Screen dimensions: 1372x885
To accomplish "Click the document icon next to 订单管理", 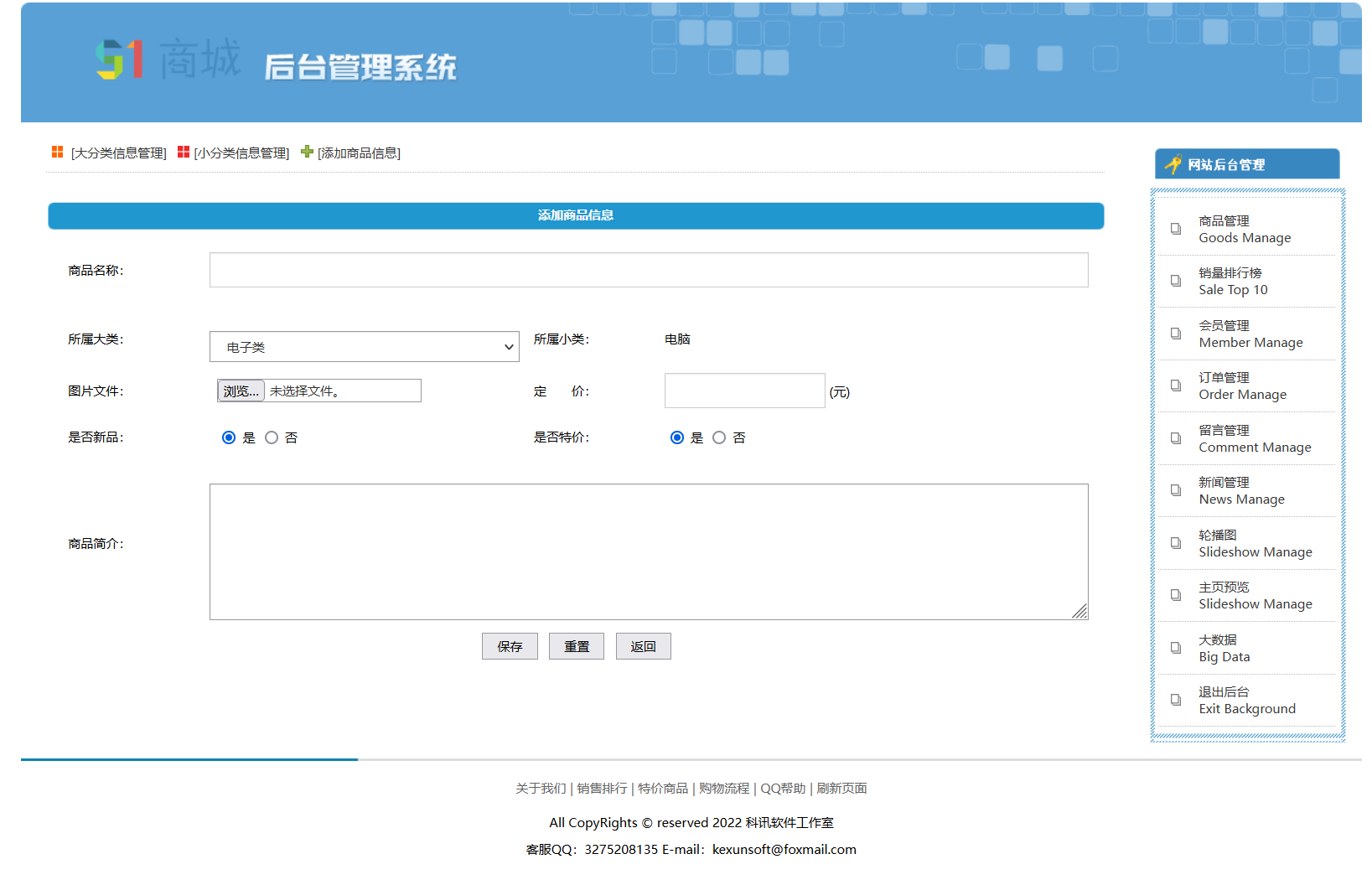I will coord(1176,386).
